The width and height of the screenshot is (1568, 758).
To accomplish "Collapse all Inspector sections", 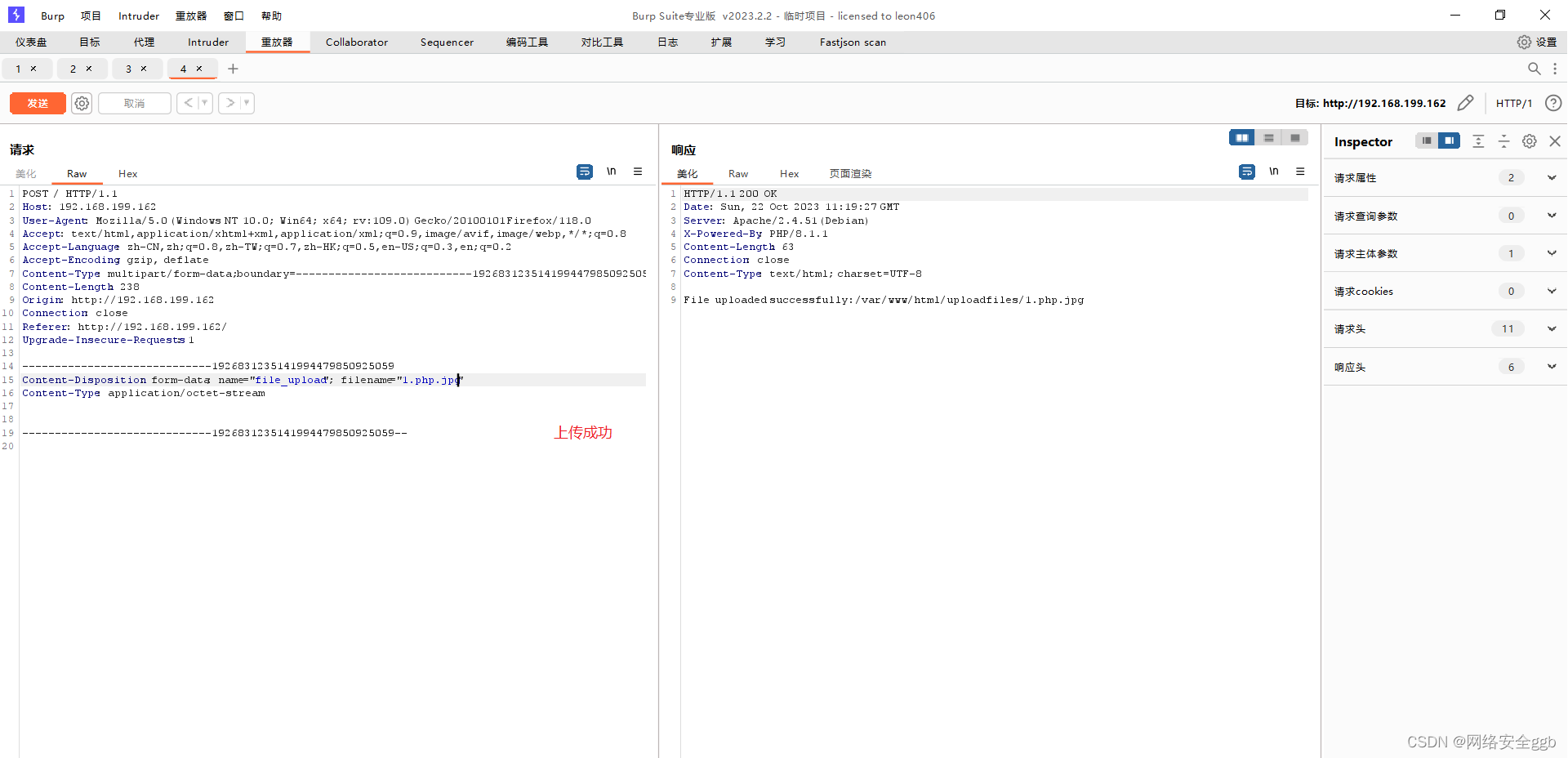I will pos(1503,141).
